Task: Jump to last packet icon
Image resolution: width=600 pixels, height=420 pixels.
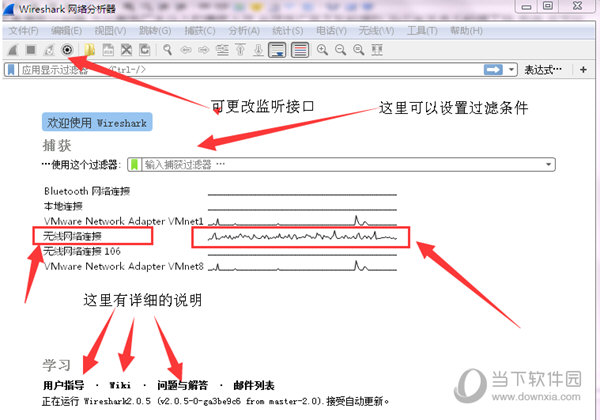Action: 259,50
